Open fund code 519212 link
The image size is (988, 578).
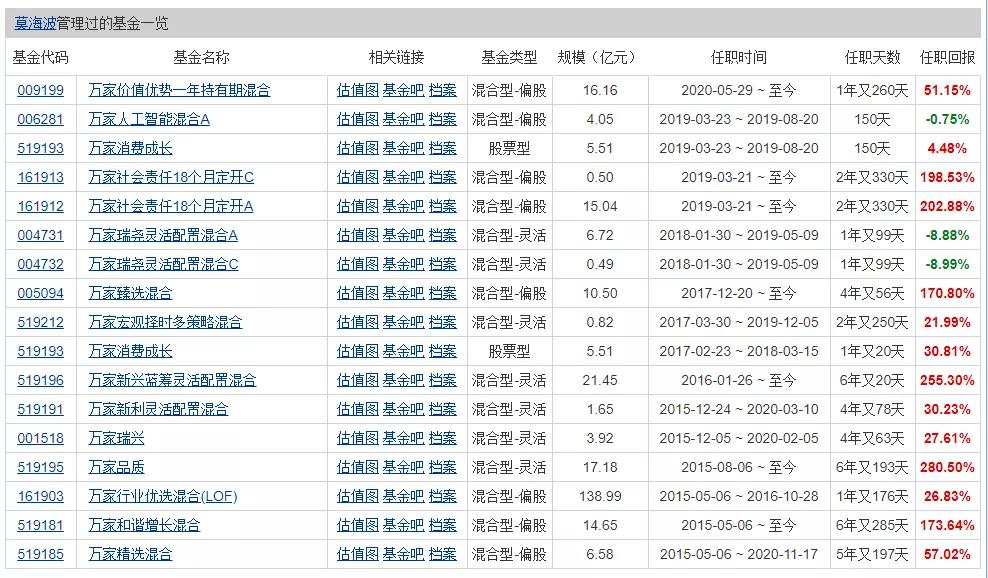pyautogui.click(x=40, y=322)
